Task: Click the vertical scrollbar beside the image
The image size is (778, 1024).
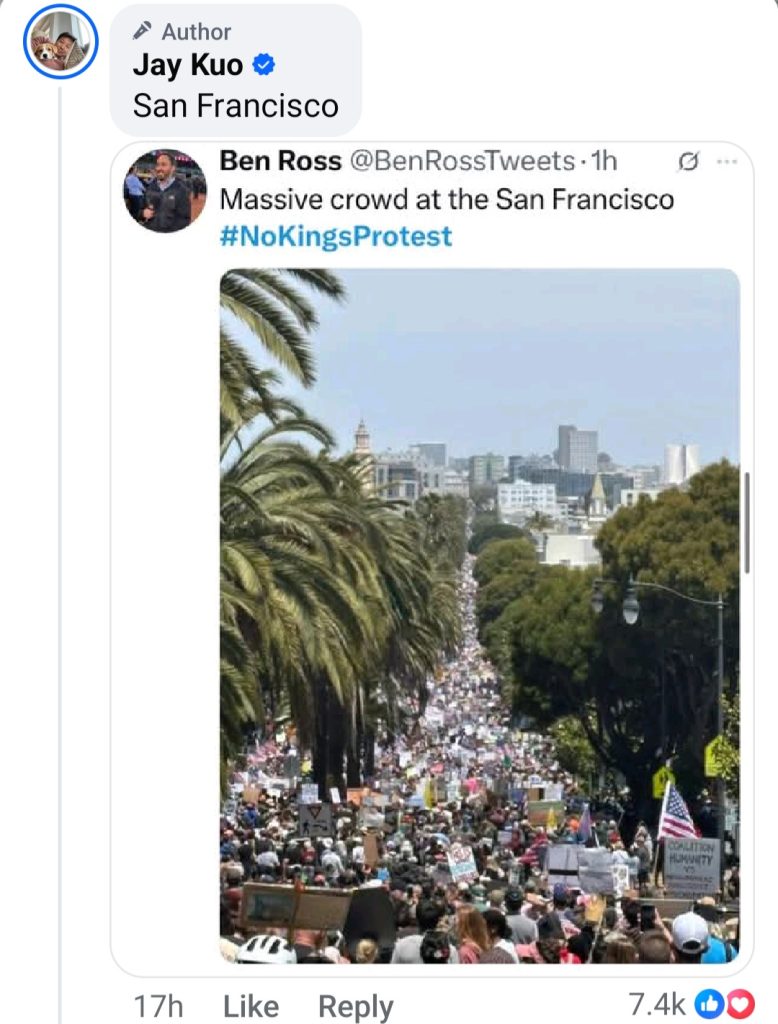Action: click(747, 522)
